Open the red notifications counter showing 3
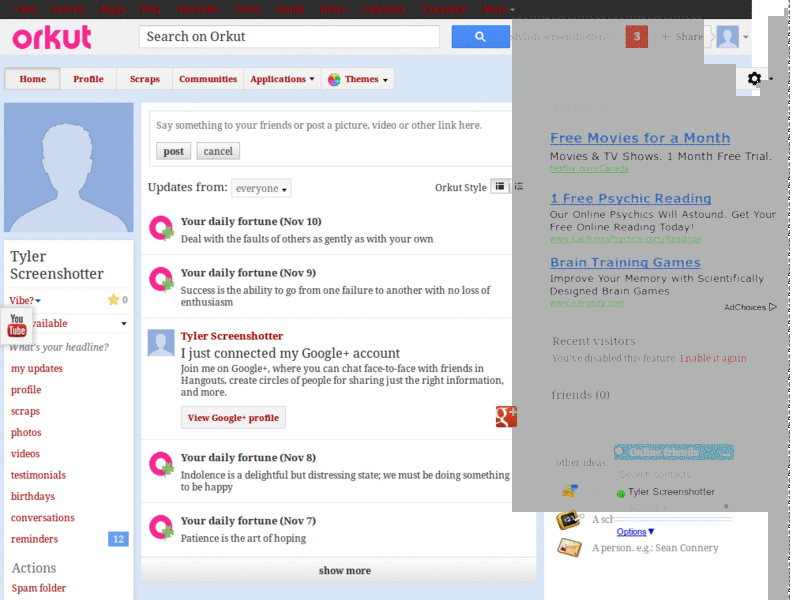800x600 pixels. point(636,37)
